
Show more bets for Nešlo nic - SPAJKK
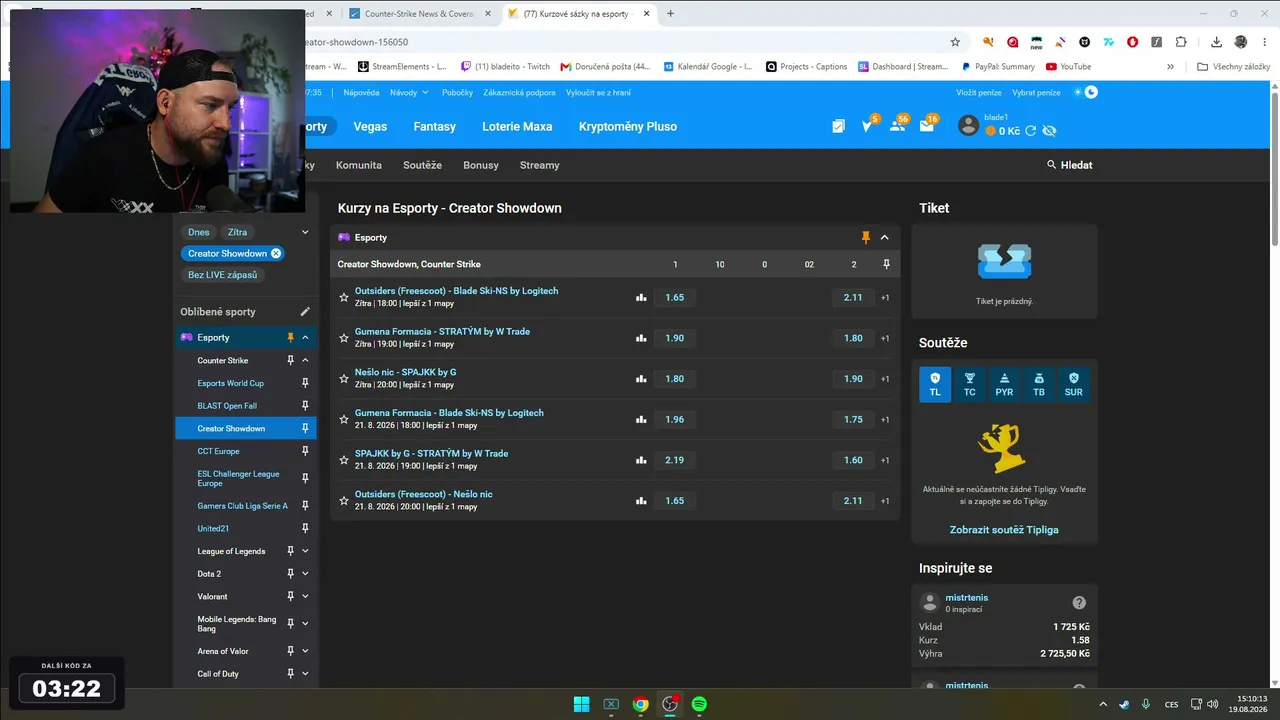tap(885, 379)
